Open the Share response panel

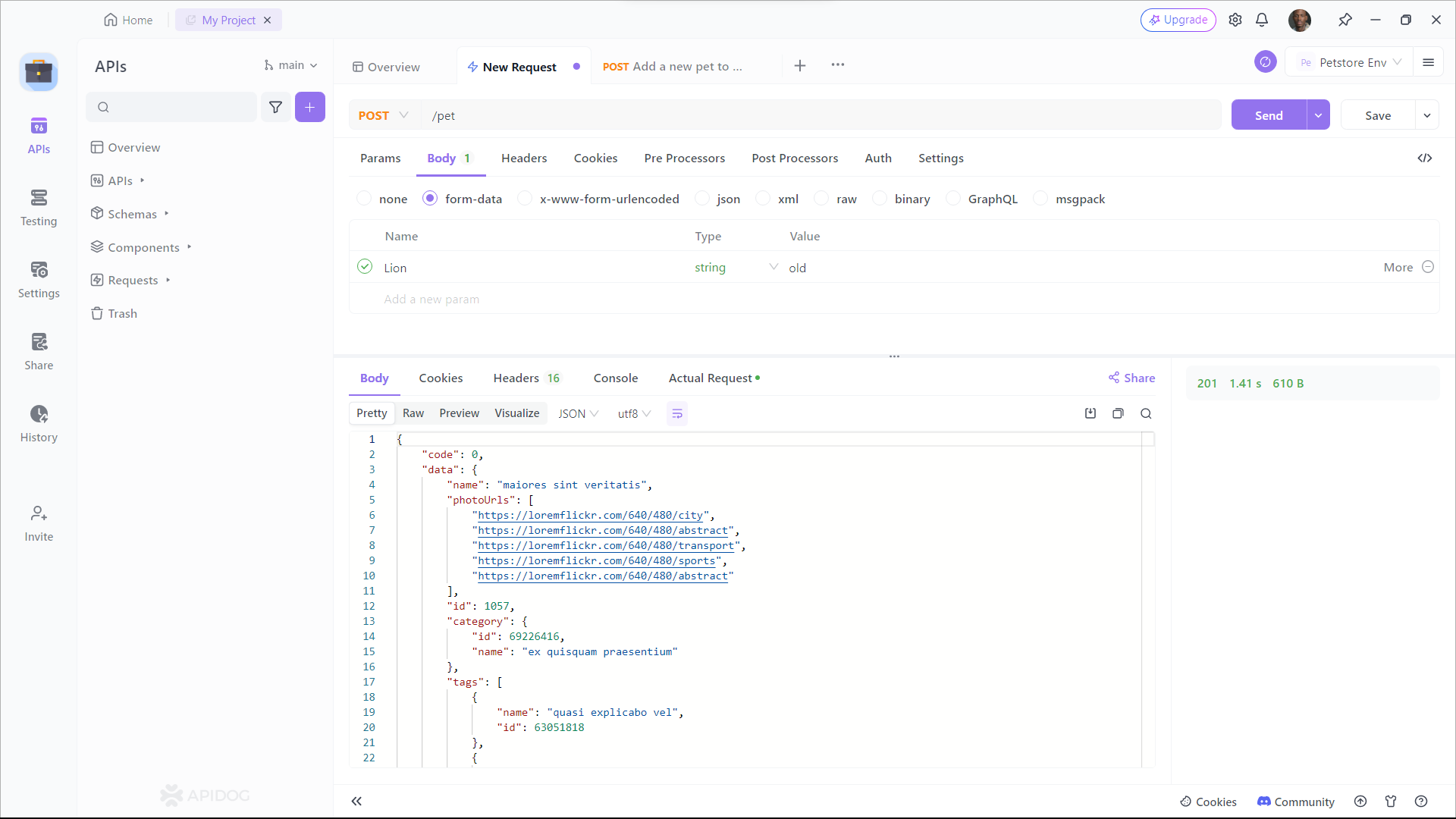click(1131, 377)
